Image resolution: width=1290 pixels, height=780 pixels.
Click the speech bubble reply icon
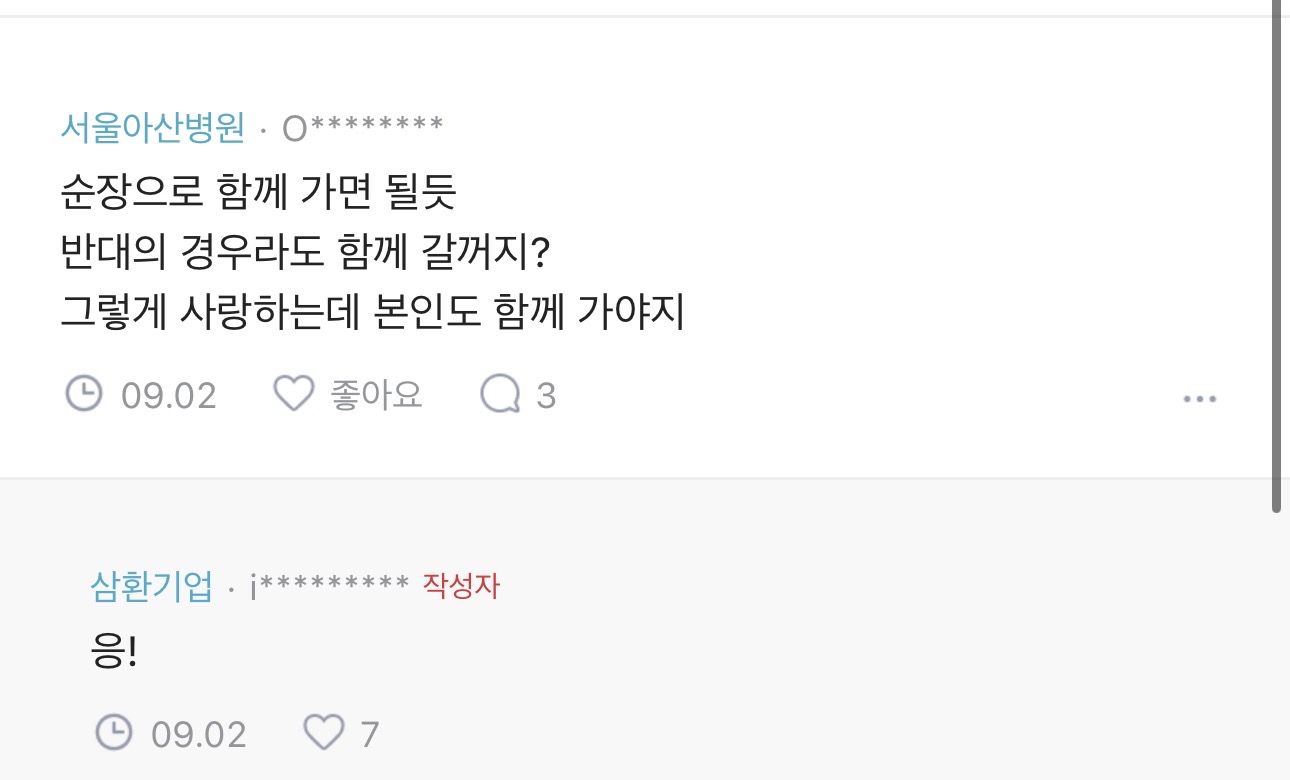click(500, 395)
